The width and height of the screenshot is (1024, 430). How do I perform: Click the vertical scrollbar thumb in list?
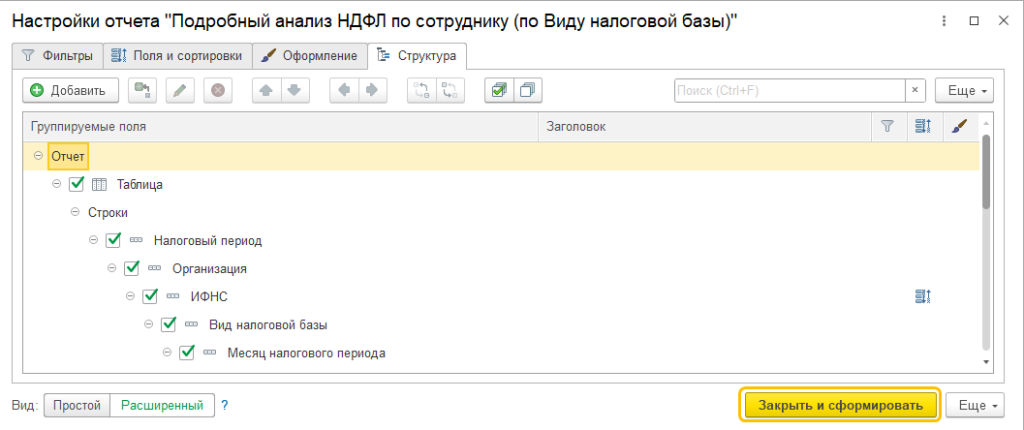[986, 171]
